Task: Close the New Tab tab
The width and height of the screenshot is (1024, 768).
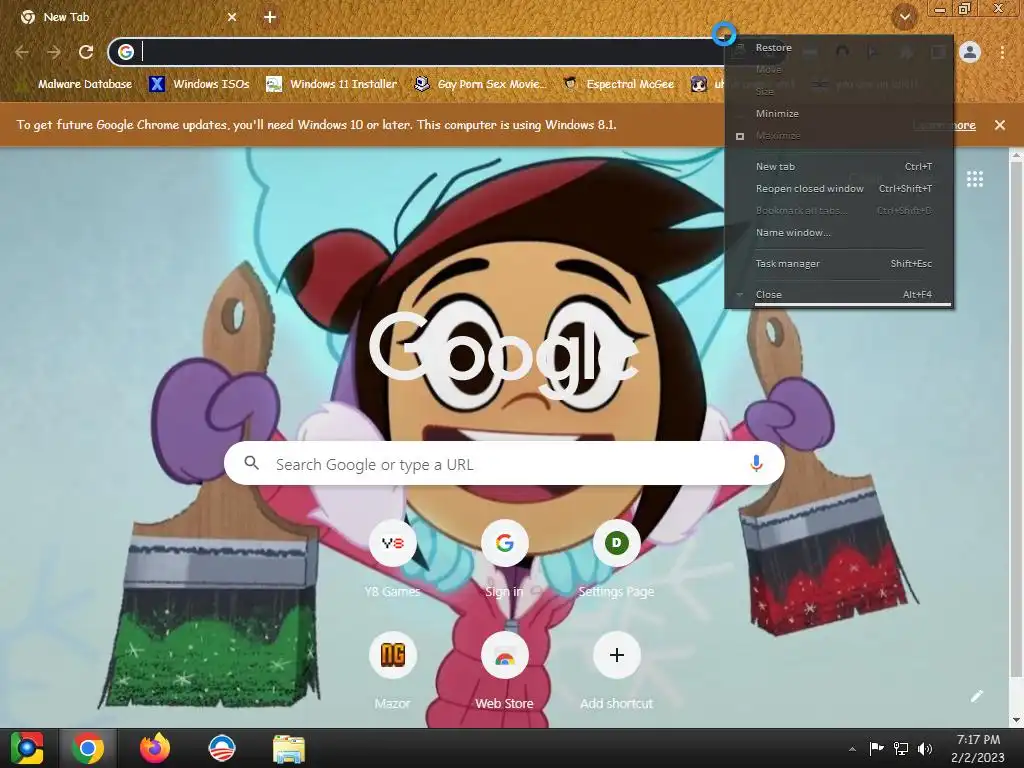Action: pos(232,18)
